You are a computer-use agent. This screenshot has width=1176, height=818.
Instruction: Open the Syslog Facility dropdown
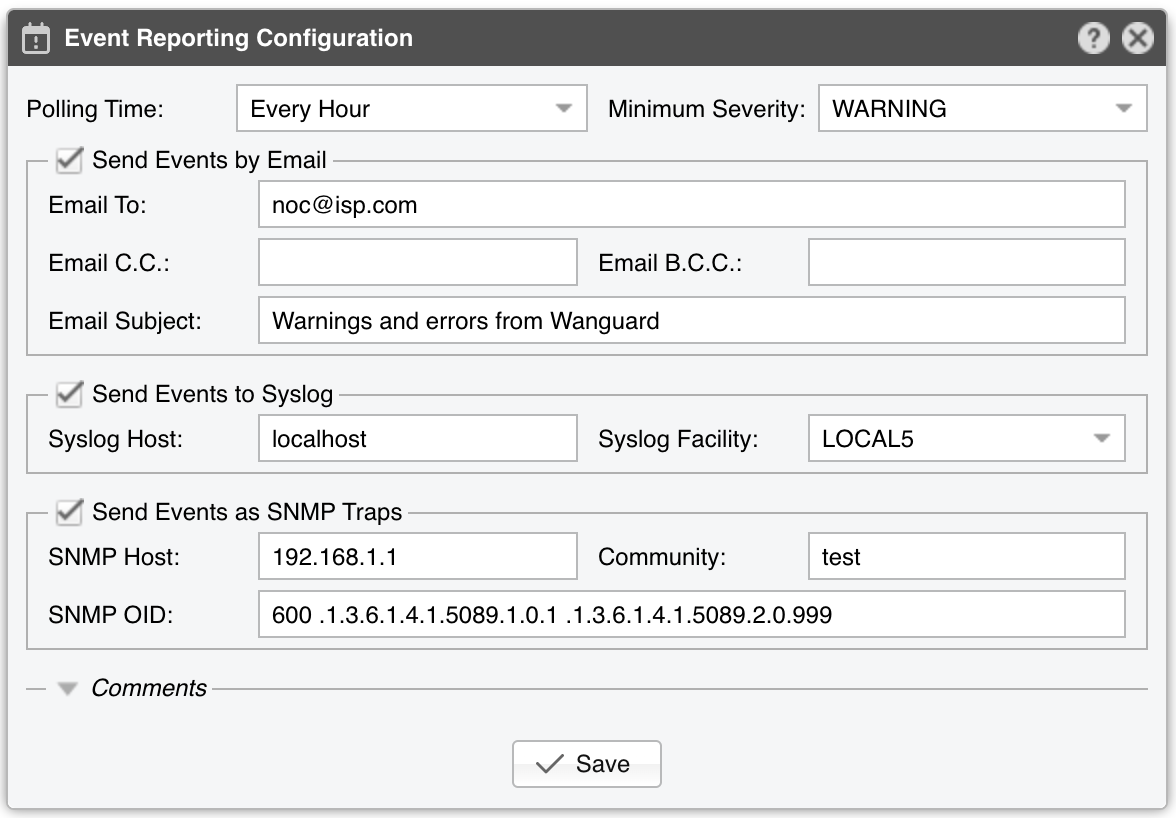coord(967,439)
